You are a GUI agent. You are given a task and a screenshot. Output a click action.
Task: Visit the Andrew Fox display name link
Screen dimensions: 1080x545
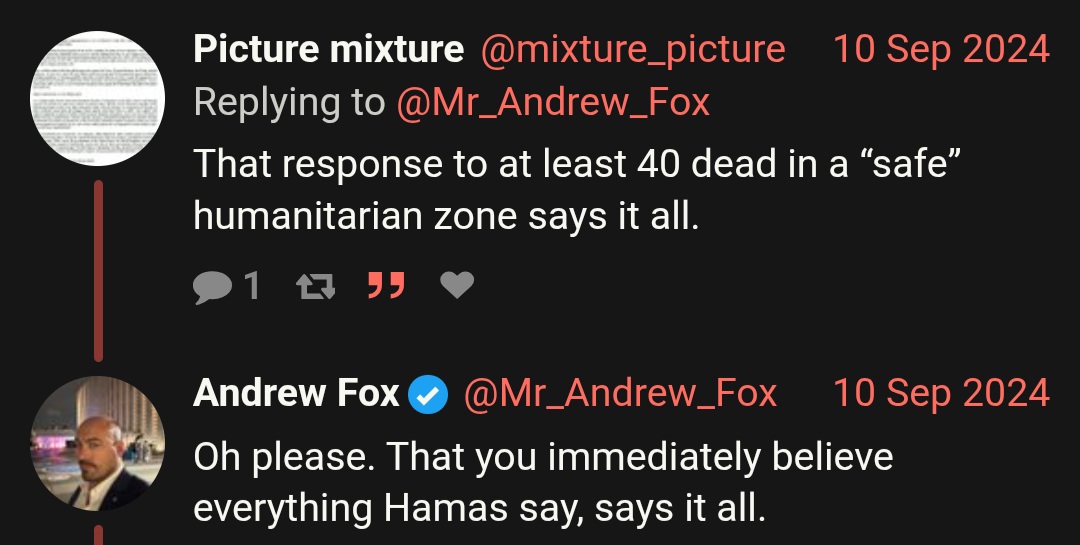[297, 393]
